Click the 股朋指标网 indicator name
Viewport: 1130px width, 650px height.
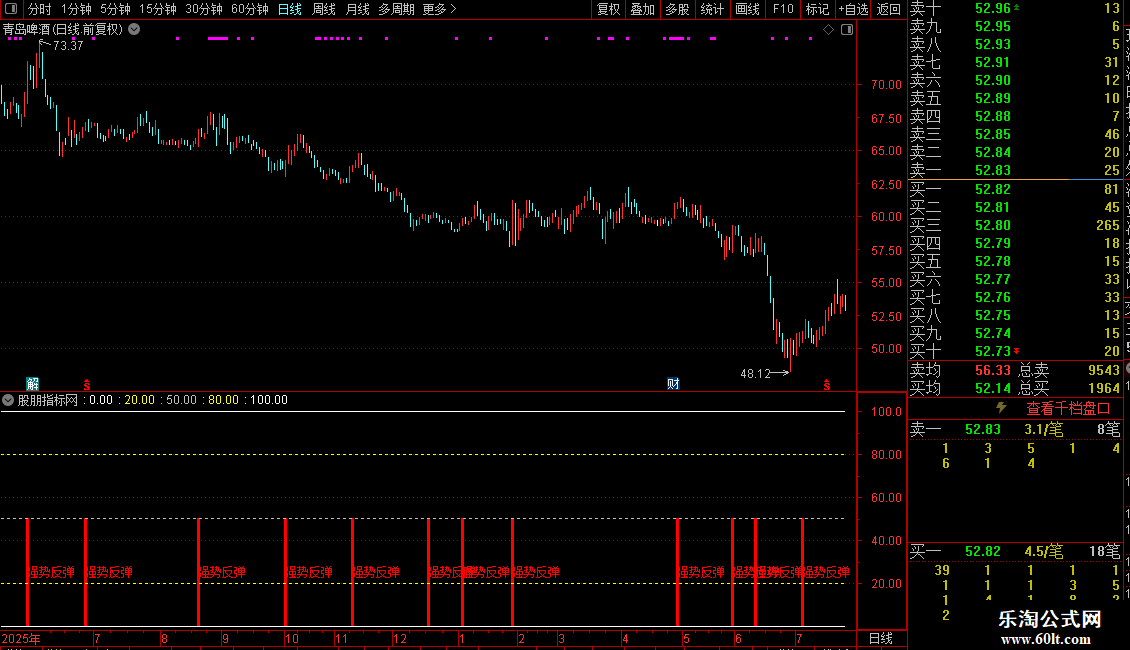tap(48, 400)
